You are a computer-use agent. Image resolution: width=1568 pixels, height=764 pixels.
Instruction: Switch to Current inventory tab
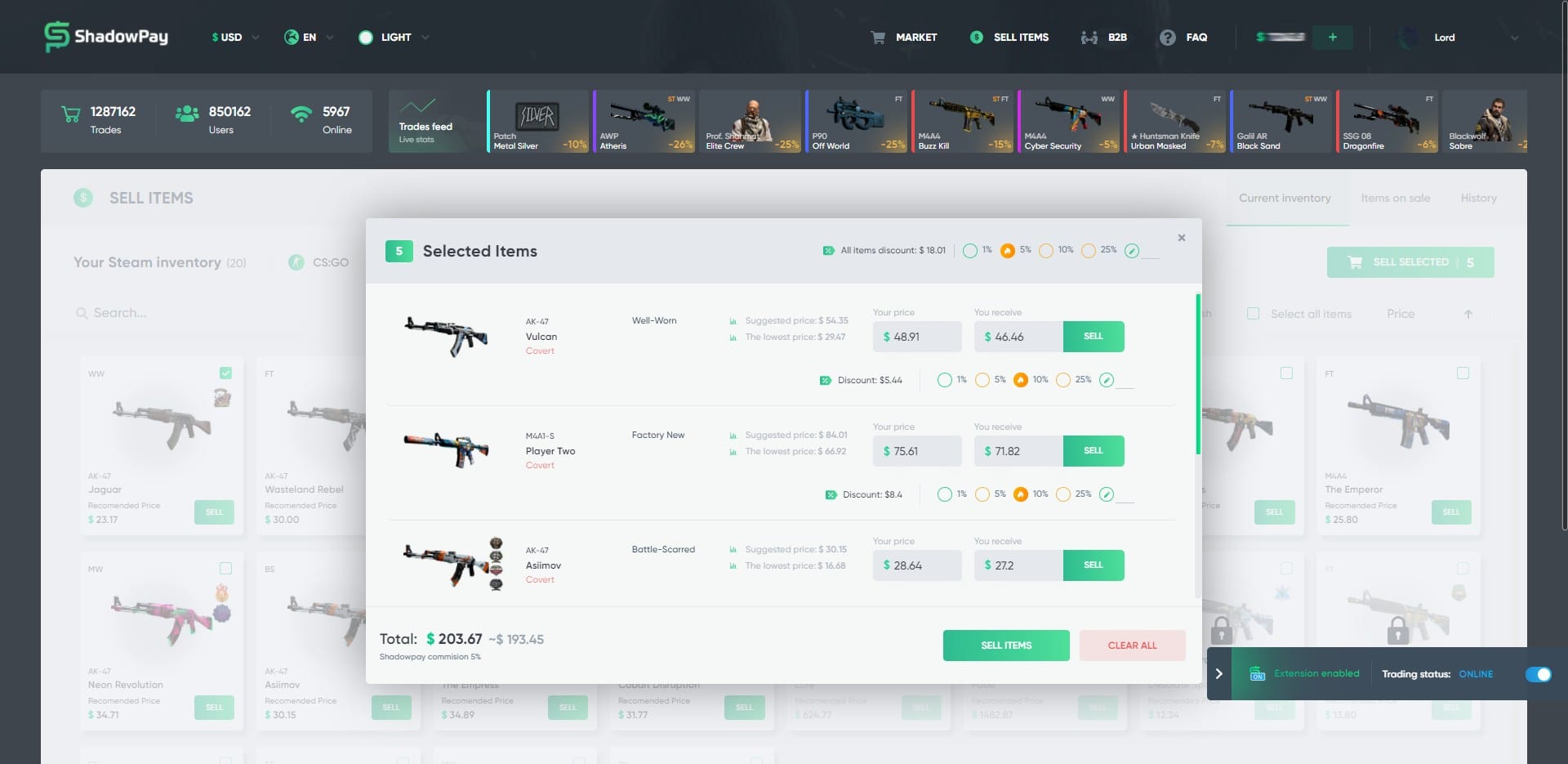pyautogui.click(x=1285, y=199)
